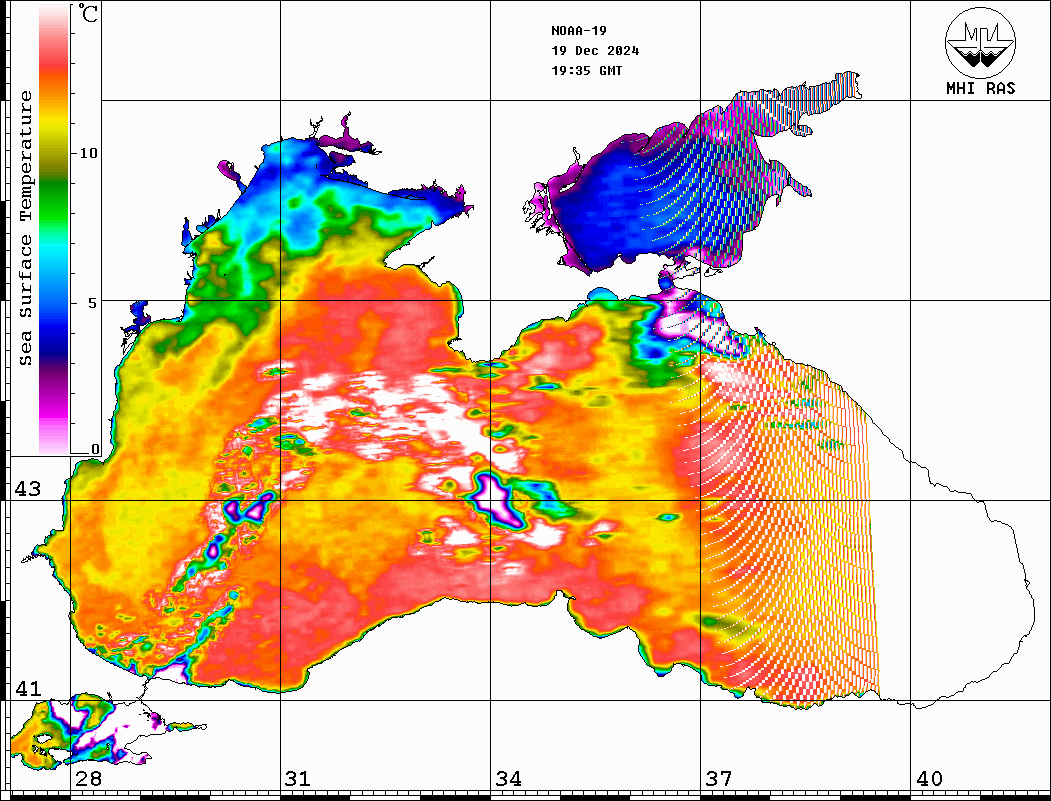Click the longitude label '28'
Screen dimensions: 1051x801
click(88, 779)
